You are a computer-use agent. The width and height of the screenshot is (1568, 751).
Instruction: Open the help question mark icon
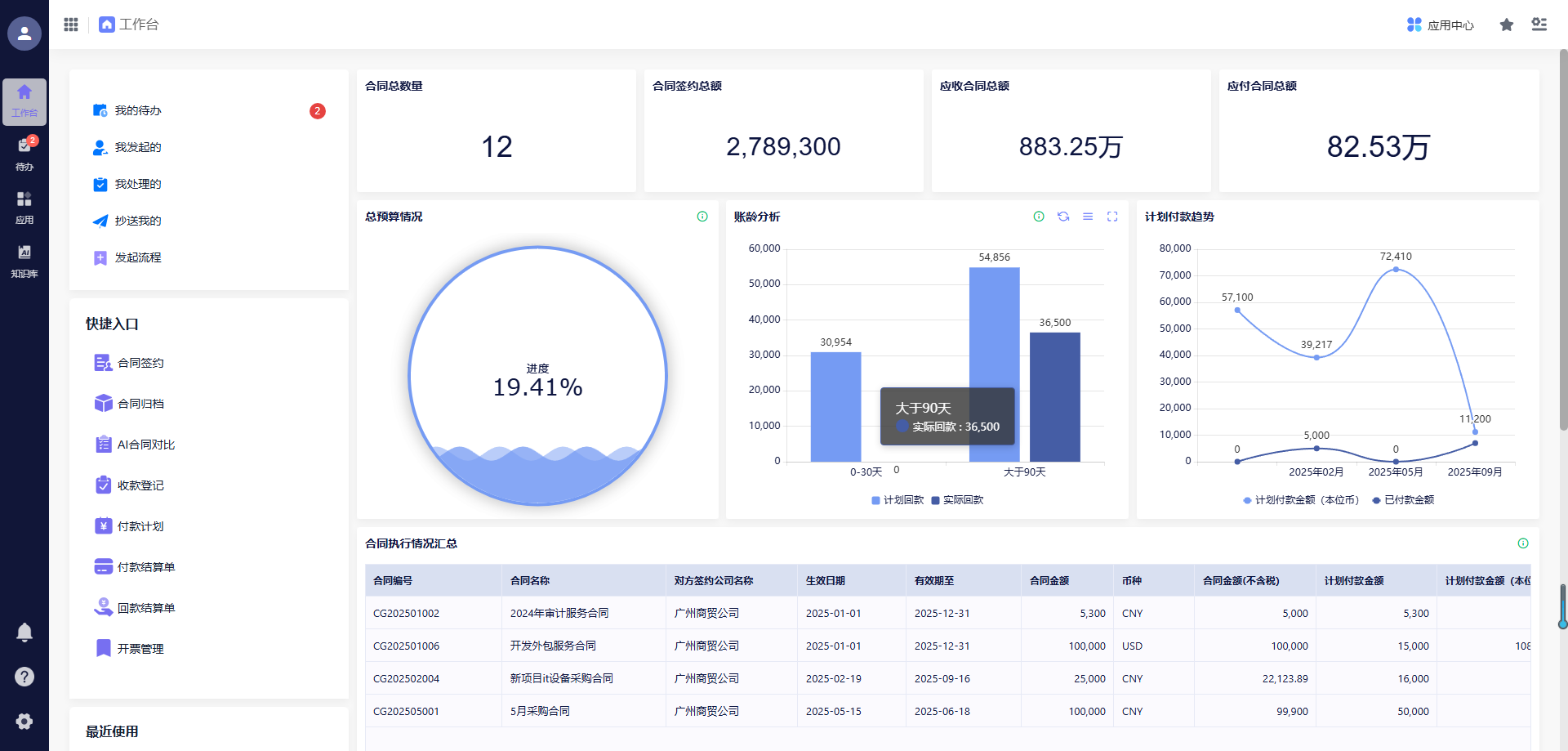[24, 677]
